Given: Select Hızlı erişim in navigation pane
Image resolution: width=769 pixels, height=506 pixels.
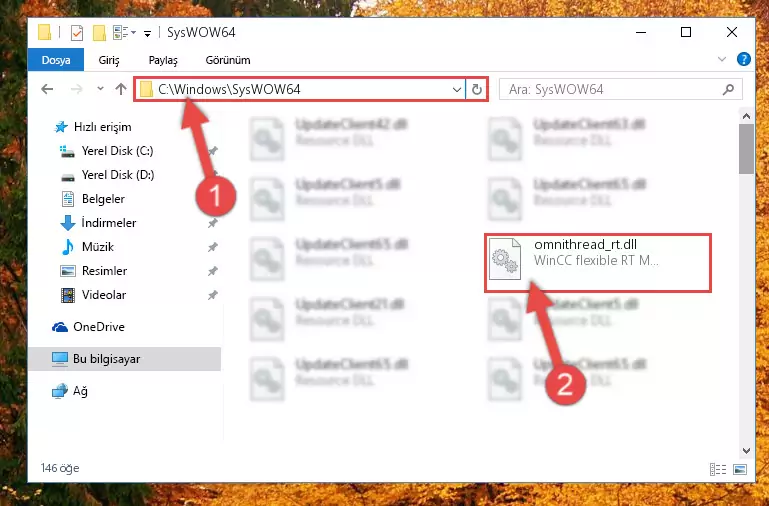Looking at the screenshot, I should [102, 127].
